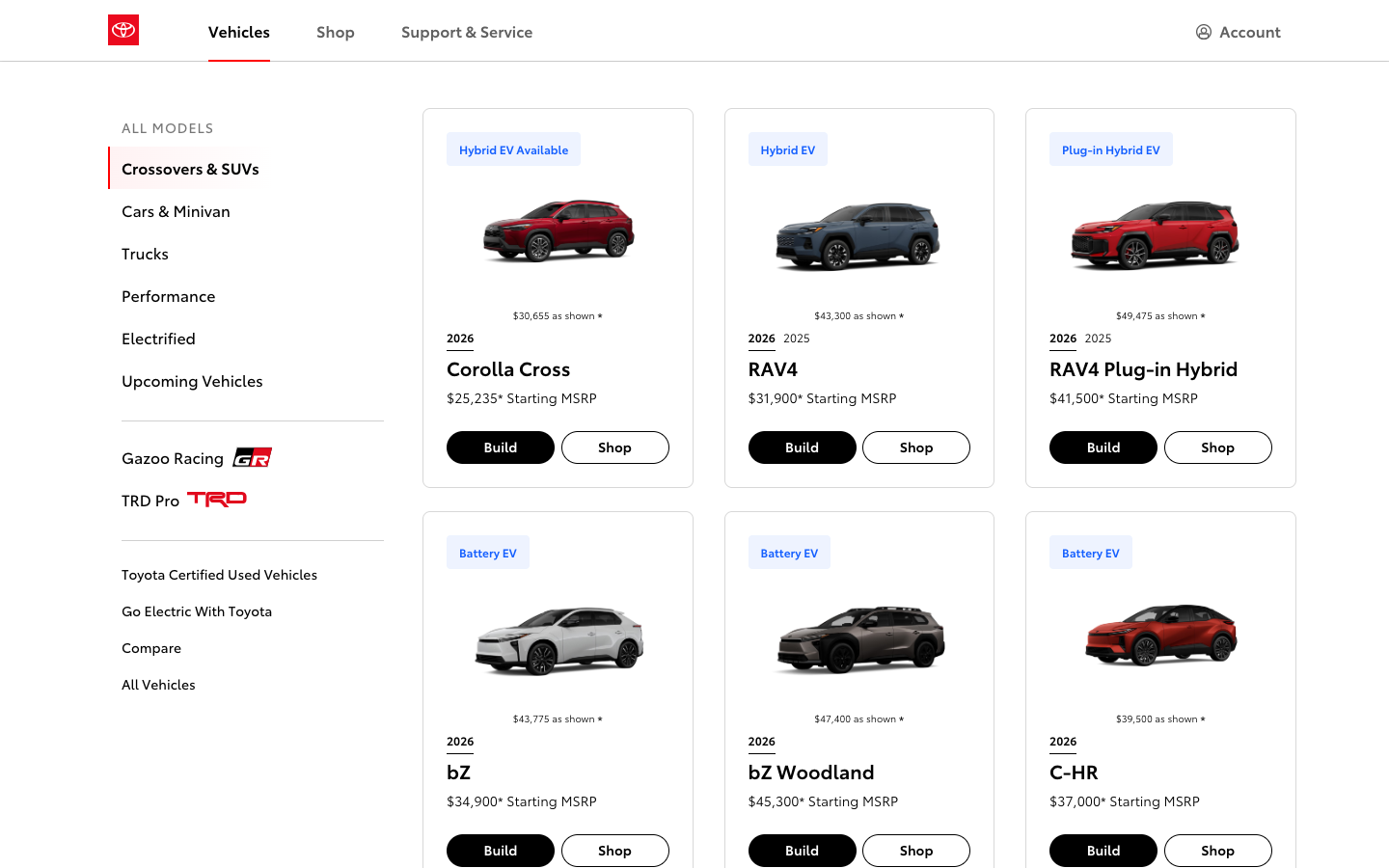1389x868 pixels.
Task: Select Electrified category
Action: point(158,339)
